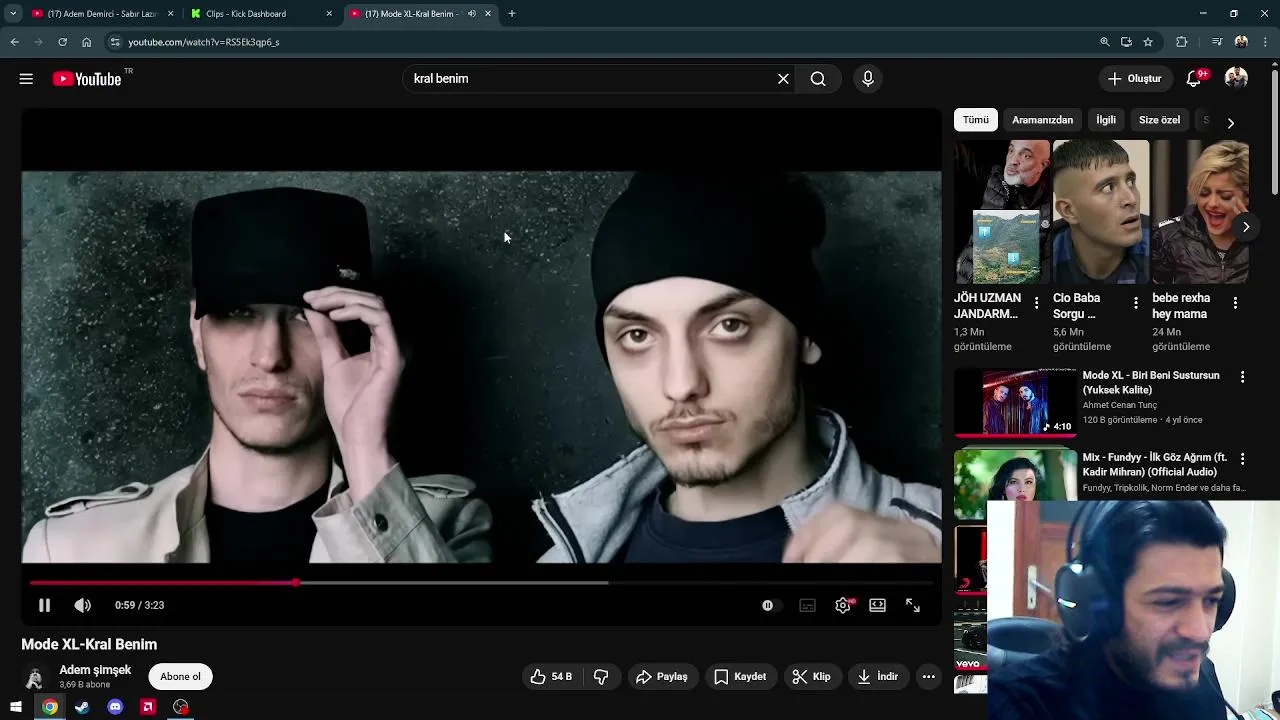Open Mode XL - Biri Beni Sustursun video
Screen dimensions: 1280x720
pos(1151,383)
